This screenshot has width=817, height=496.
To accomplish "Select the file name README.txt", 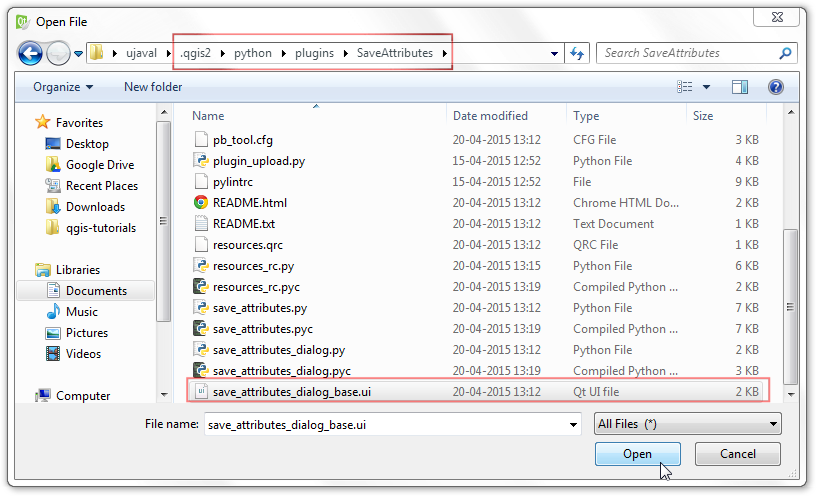I will click(244, 224).
